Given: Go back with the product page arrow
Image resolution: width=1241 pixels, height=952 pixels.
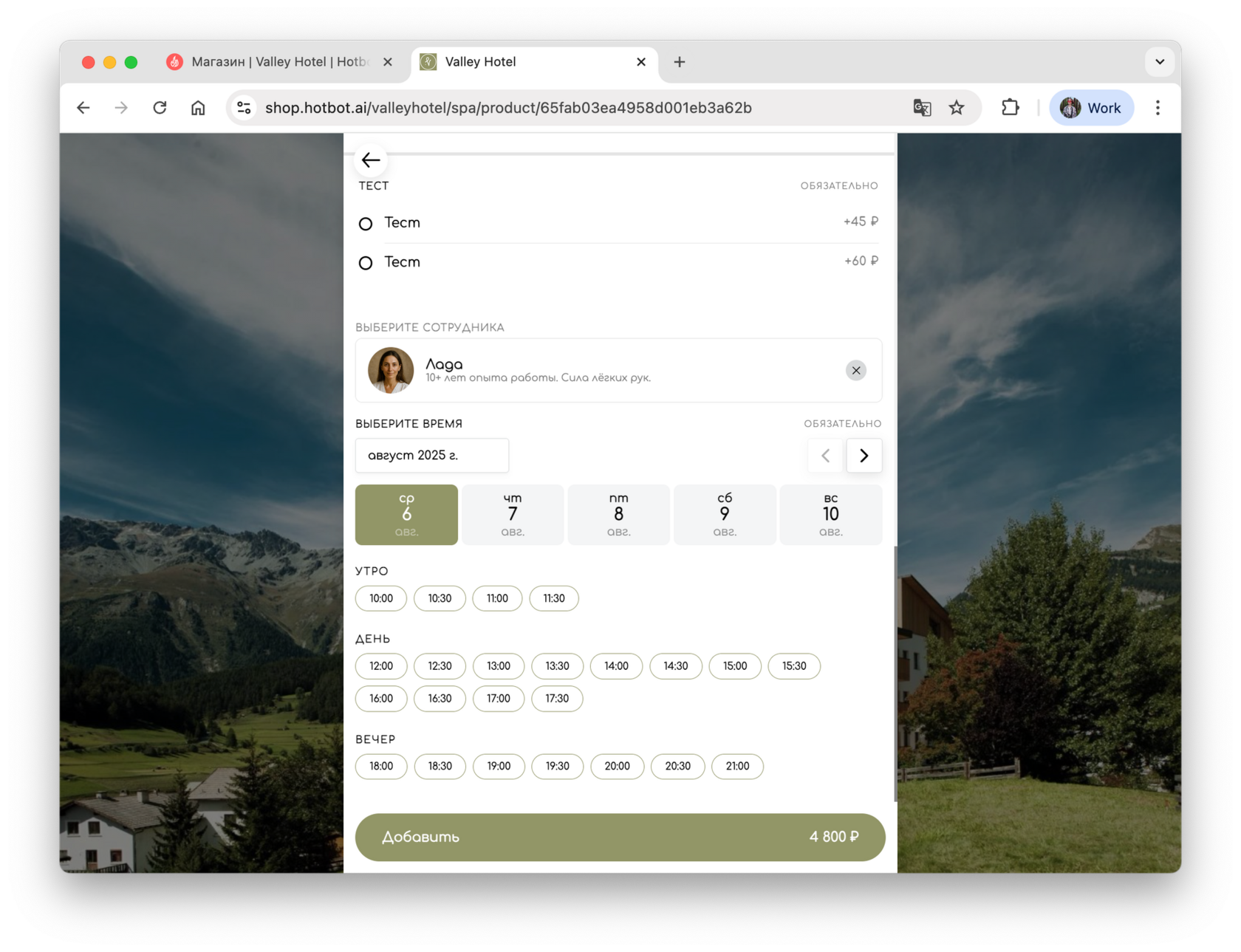Looking at the screenshot, I should click(x=371, y=160).
